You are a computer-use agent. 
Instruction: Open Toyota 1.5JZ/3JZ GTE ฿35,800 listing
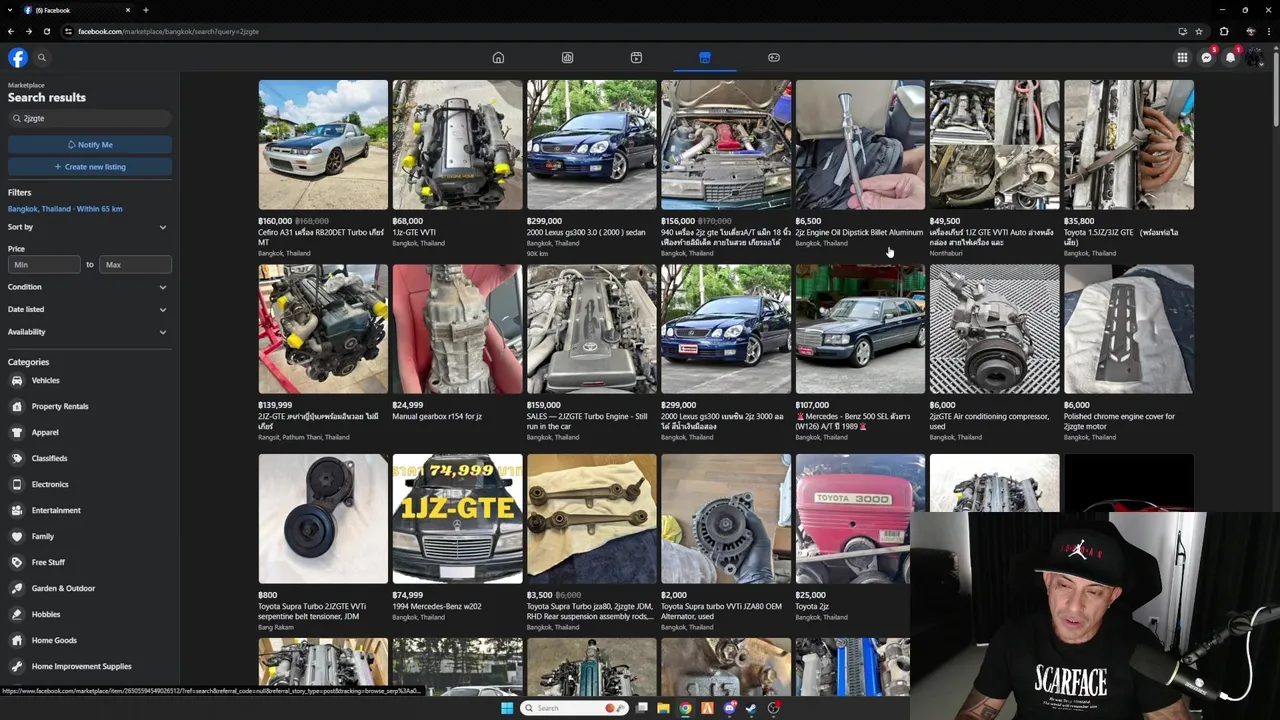click(1129, 168)
